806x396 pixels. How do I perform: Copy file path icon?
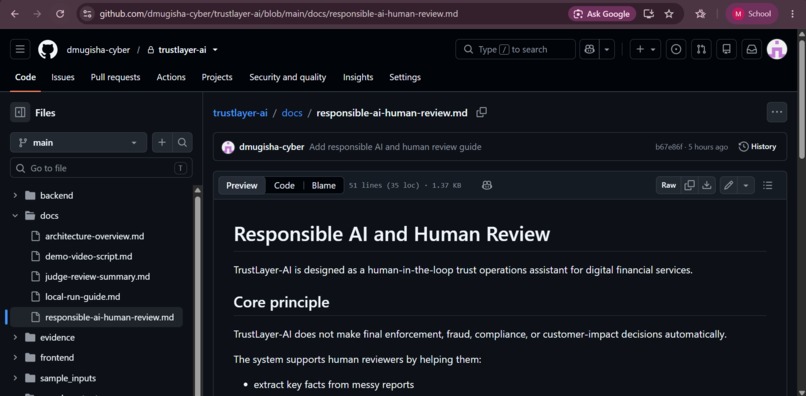tap(481, 112)
